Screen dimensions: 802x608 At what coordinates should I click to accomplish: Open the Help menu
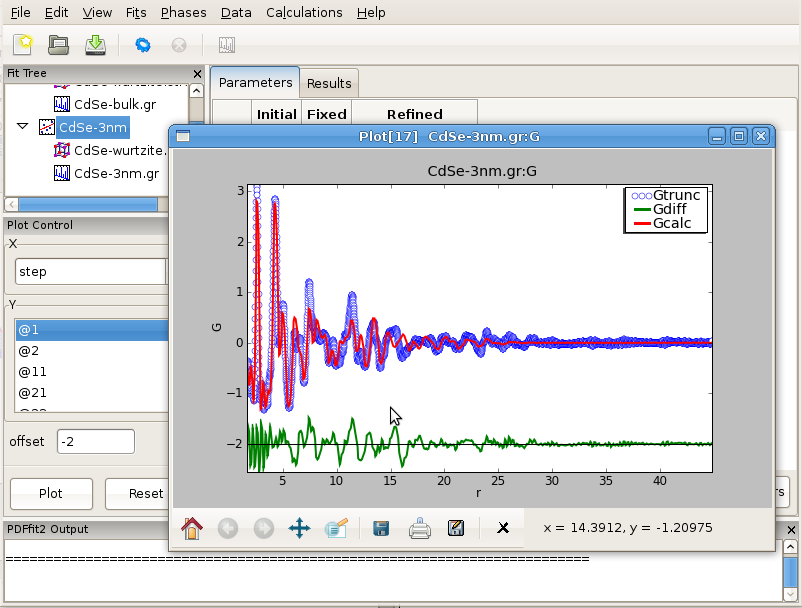[x=371, y=12]
